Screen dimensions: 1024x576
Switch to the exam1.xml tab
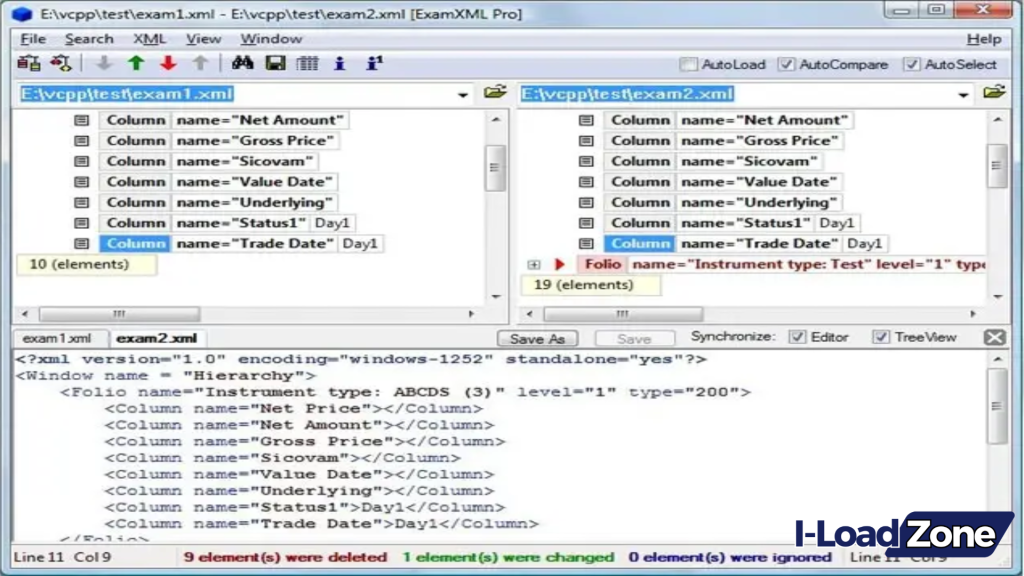pos(58,338)
